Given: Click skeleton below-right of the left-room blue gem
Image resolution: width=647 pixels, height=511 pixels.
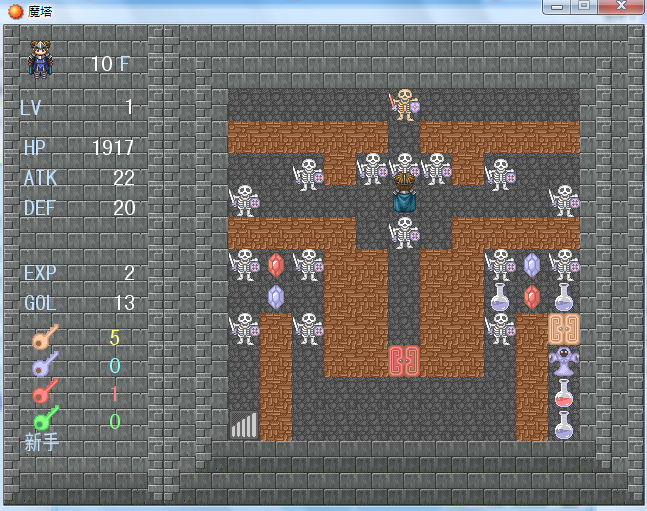Looking at the screenshot, I should [x=308, y=329].
